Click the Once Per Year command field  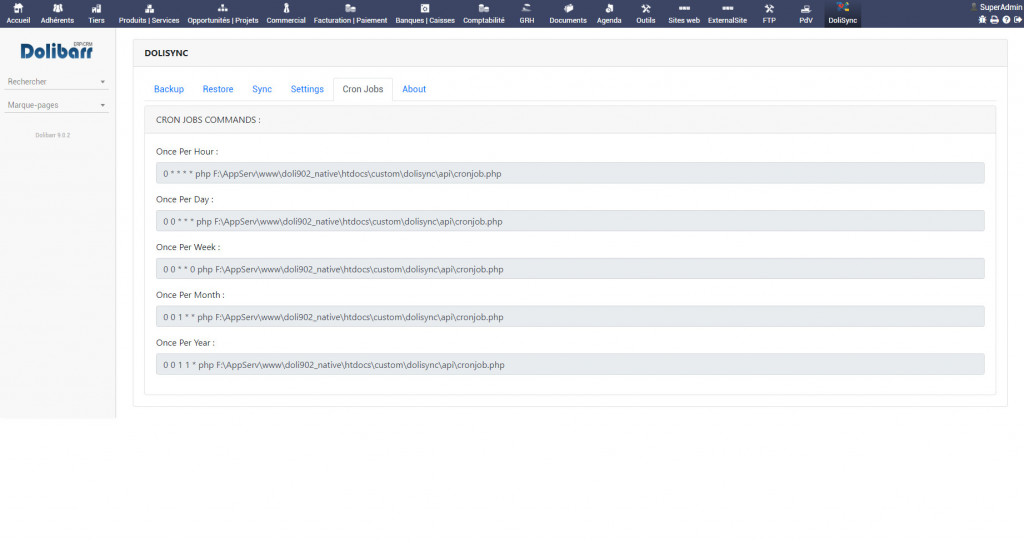tap(570, 365)
